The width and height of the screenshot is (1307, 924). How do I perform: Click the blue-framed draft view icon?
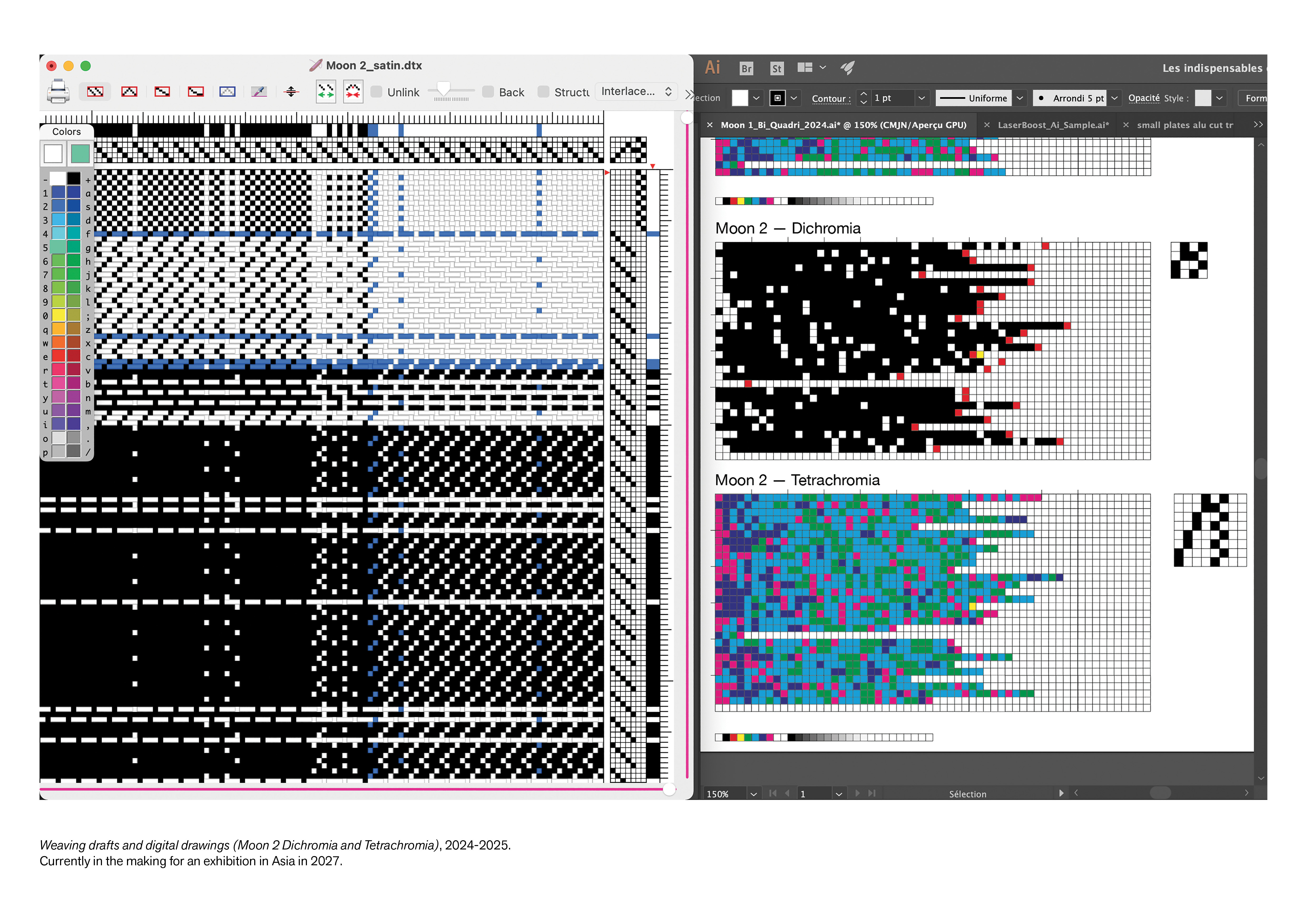point(227,92)
